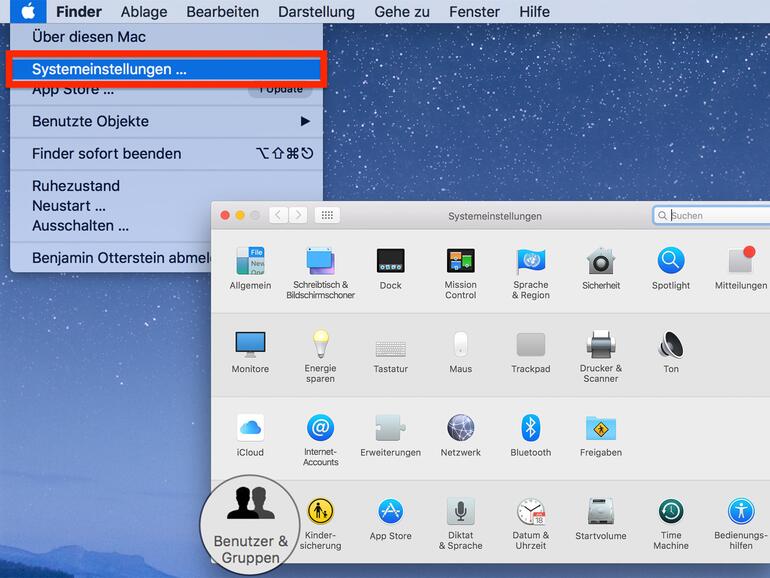Viewport: 770px width, 578px height.
Task: Click the Apple logo menu
Action: click(28, 11)
